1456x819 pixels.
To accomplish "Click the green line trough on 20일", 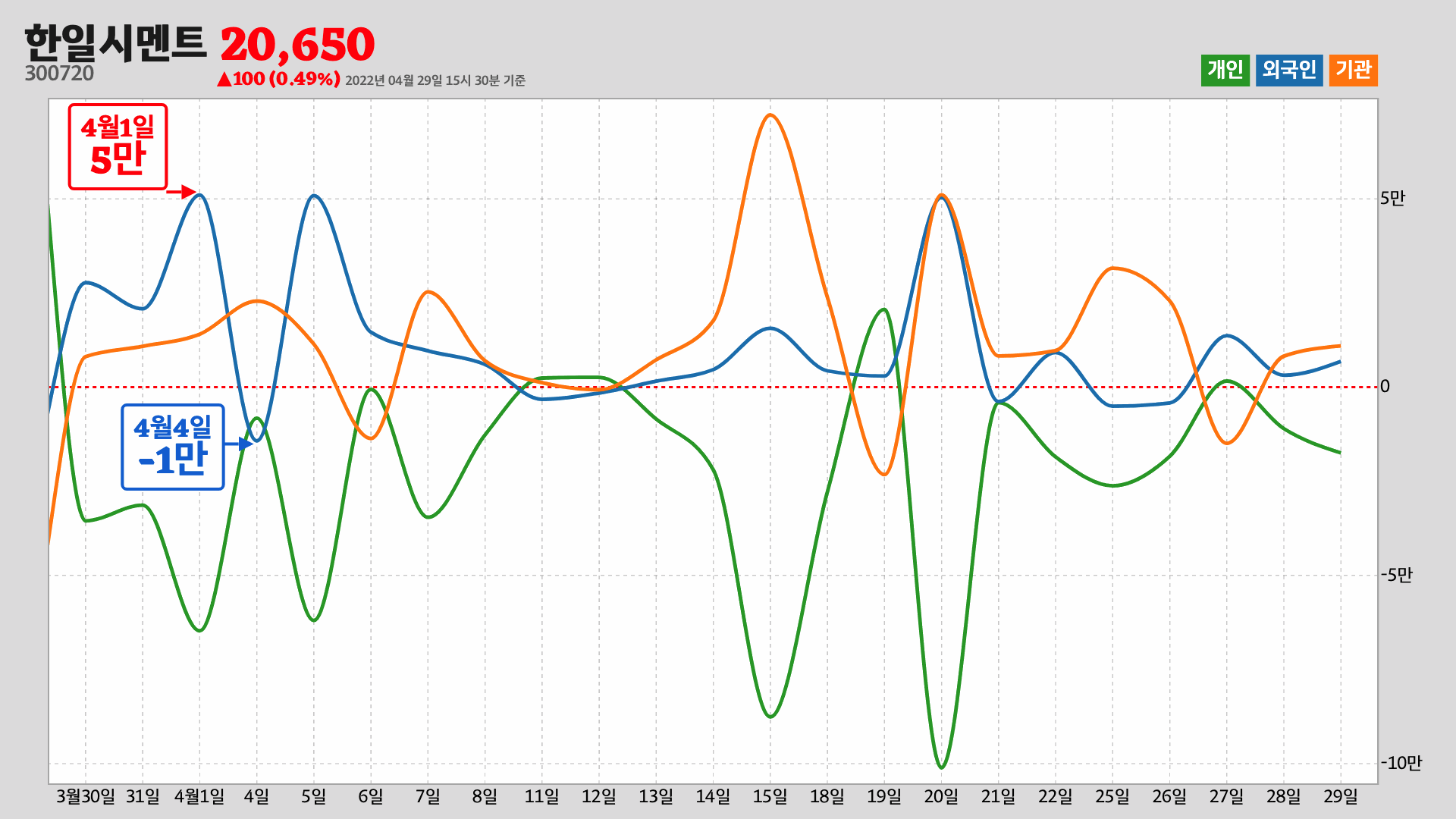I will (941, 767).
